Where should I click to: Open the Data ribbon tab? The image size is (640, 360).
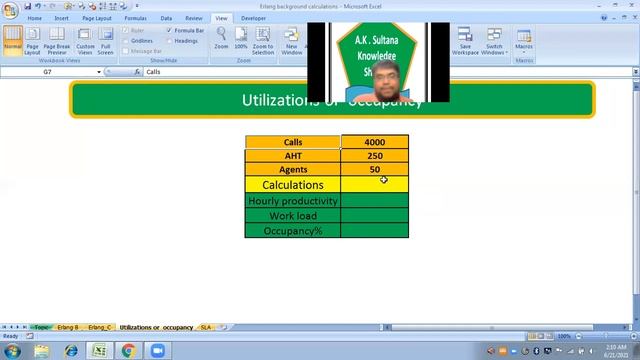[x=166, y=18]
